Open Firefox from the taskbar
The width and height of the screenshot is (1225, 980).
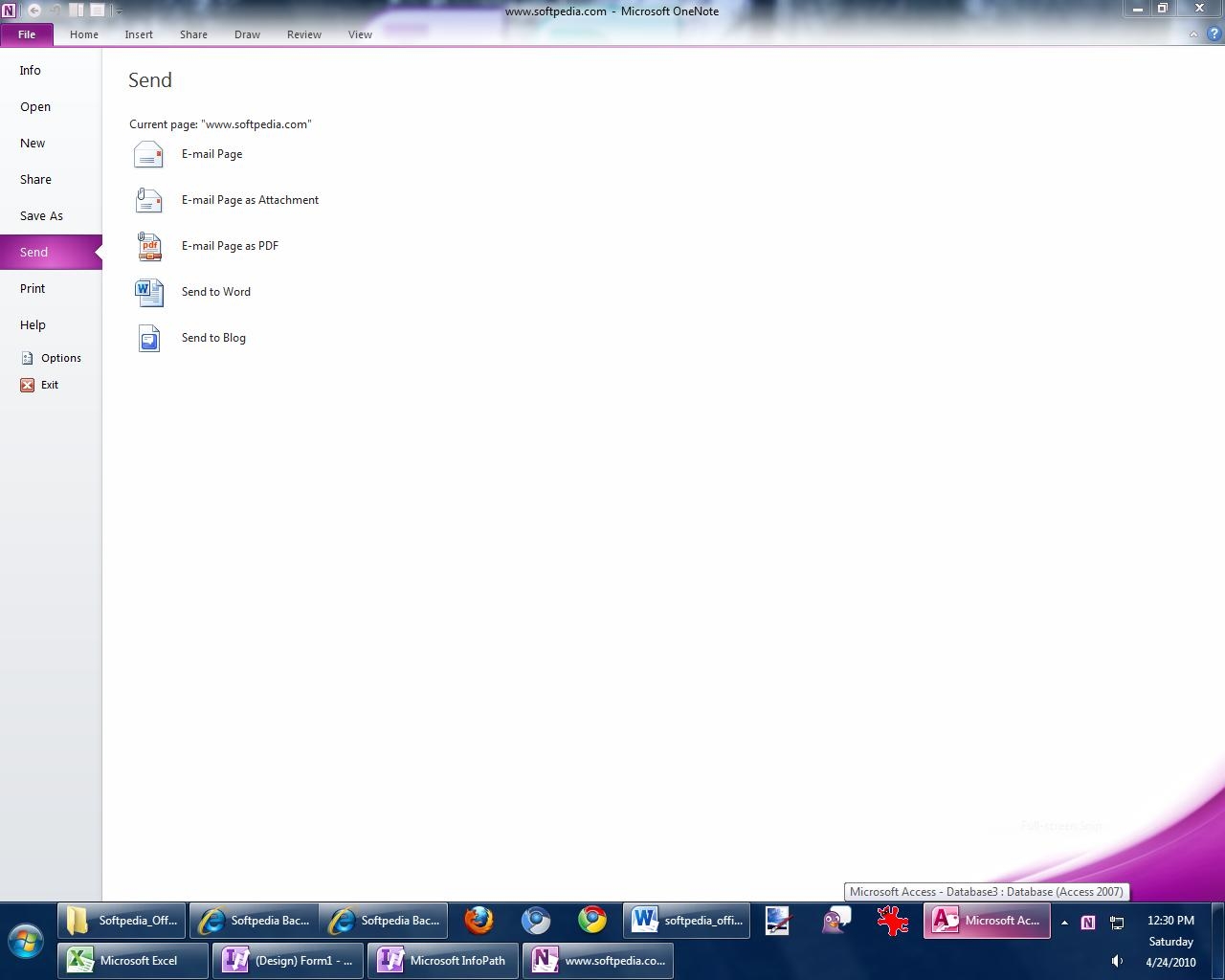479,921
